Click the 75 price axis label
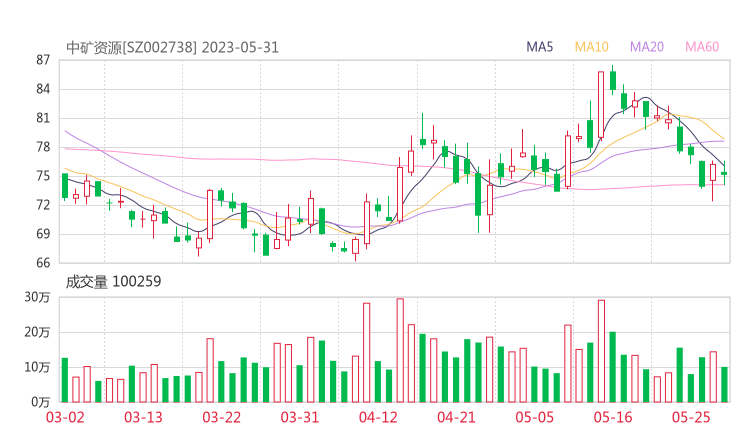This screenshot has height=440, width=740. (x=43, y=176)
